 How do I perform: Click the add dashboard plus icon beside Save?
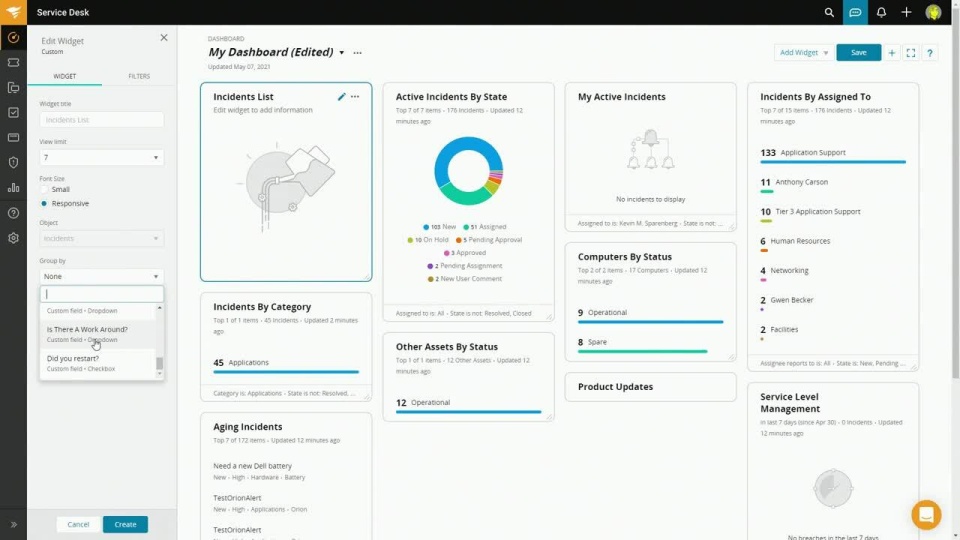pyautogui.click(x=891, y=53)
